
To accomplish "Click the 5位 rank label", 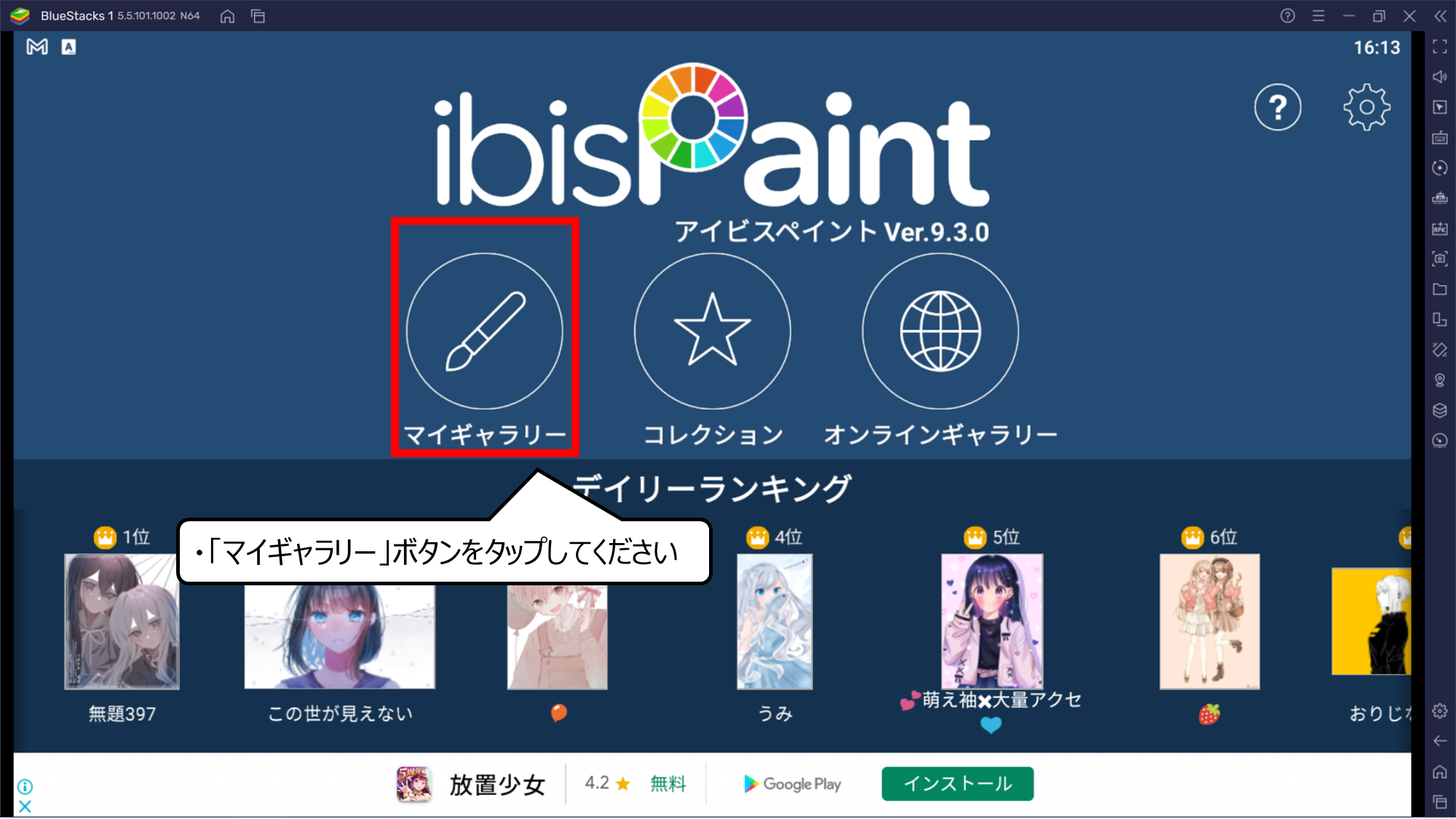I will click(x=1005, y=537).
